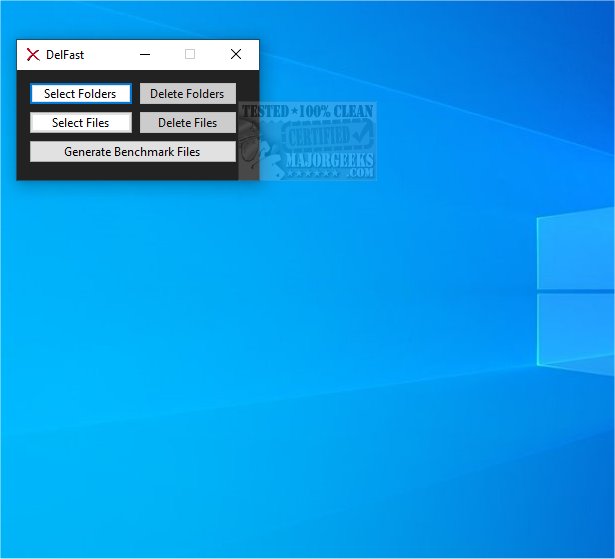Screen dimensions: 615x559
Task: Hit the Delete Files button
Action: click(187, 123)
